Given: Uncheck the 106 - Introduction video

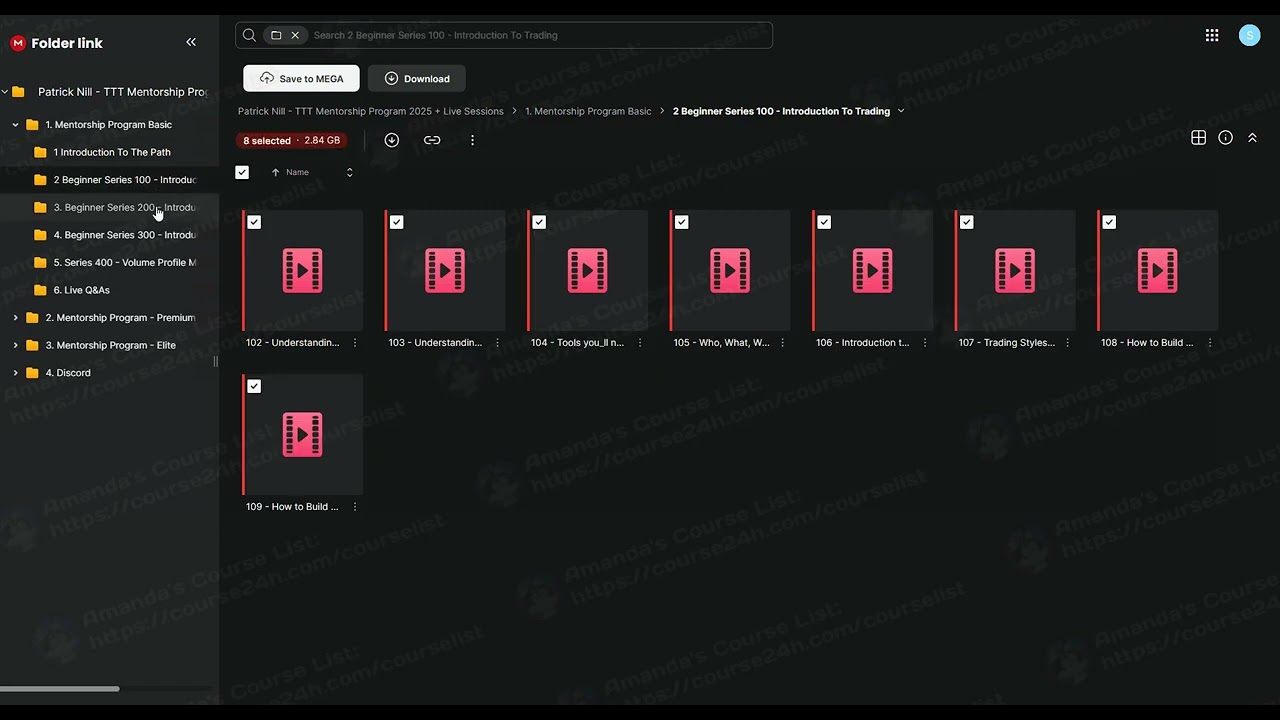Looking at the screenshot, I should [x=824, y=222].
